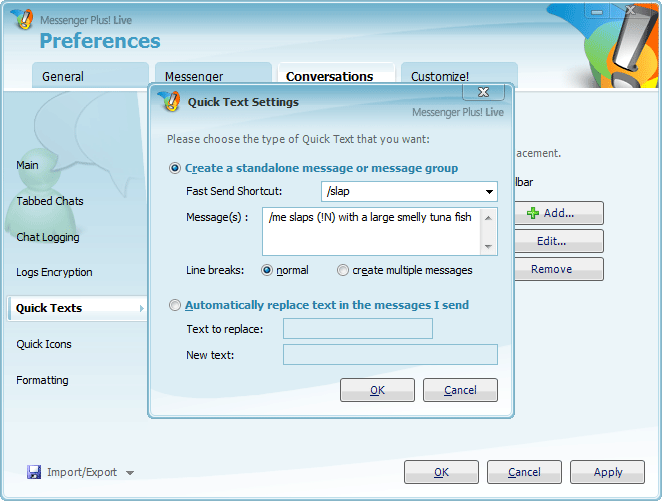This screenshot has width=662, height=501.
Task: Open Chat Logging in the sidebar
Action: tap(47, 237)
